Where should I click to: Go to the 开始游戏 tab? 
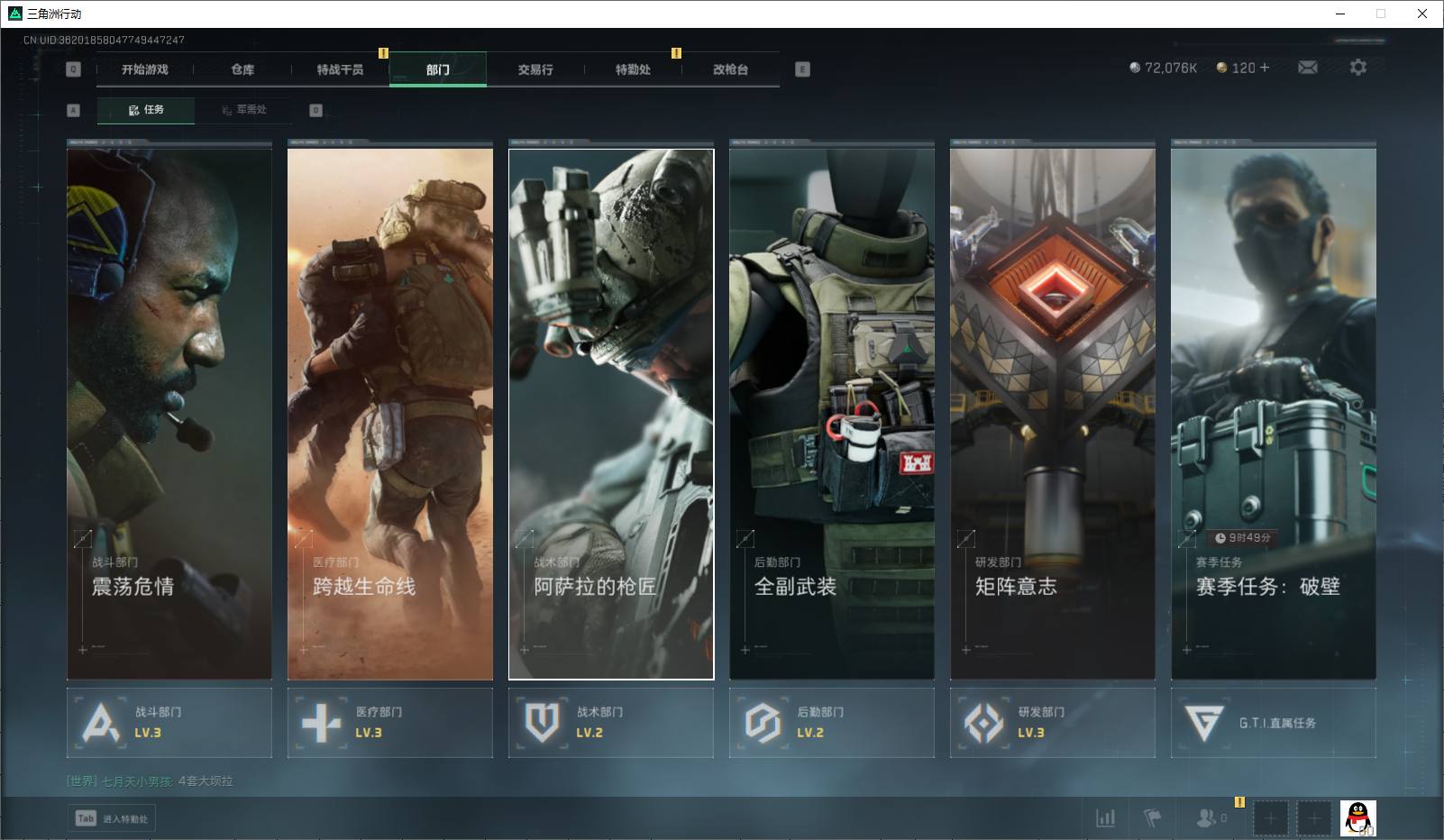(145, 69)
